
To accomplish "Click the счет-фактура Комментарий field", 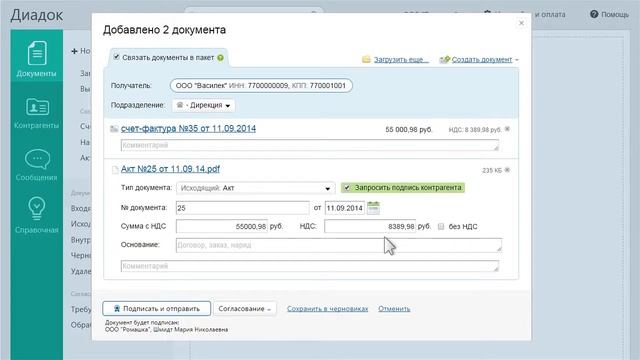I will pos(310,145).
